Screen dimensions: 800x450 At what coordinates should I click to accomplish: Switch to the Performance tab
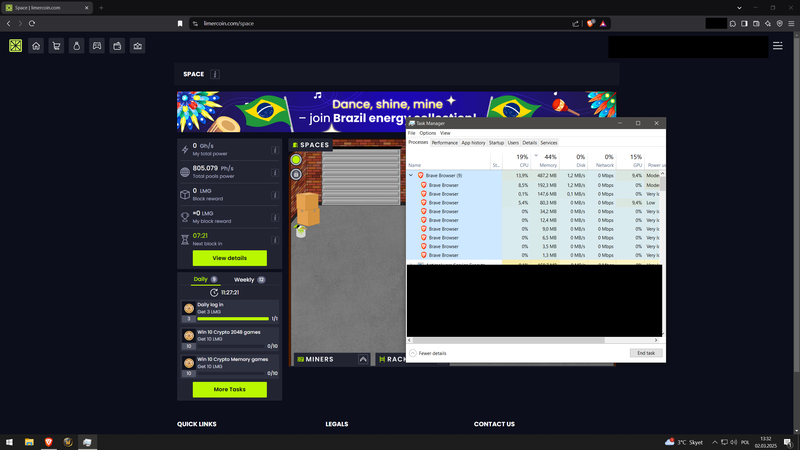(x=444, y=143)
